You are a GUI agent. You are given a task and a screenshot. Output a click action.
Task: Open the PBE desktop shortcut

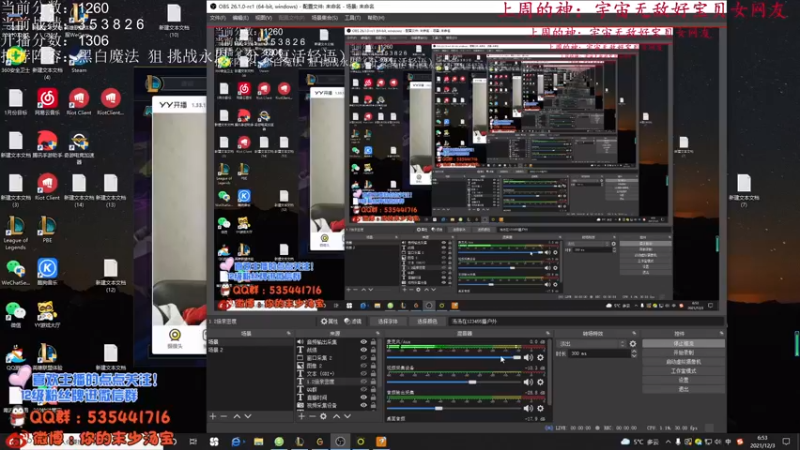coord(47,229)
